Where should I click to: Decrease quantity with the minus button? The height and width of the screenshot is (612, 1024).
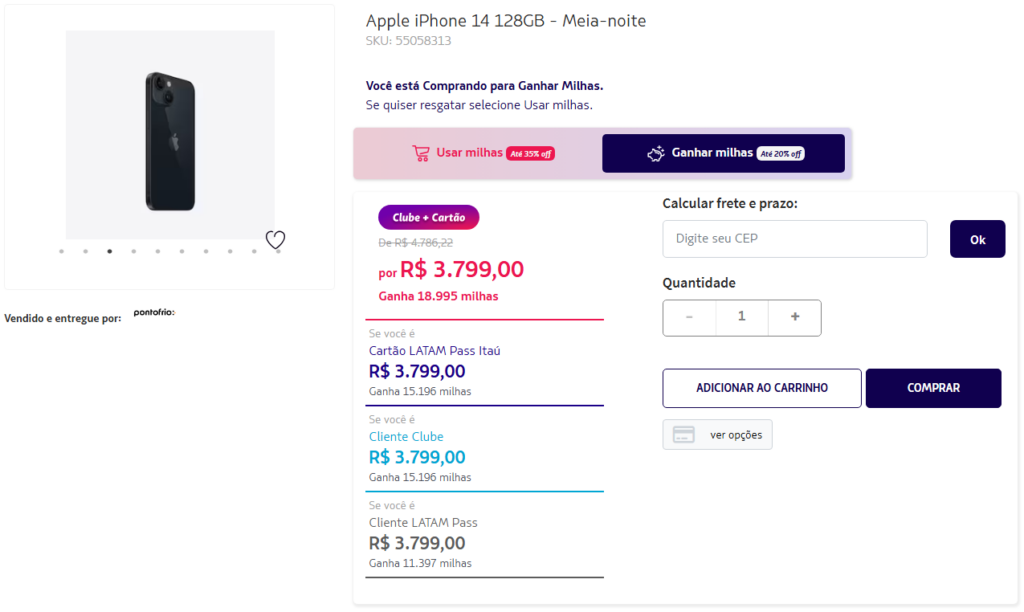[x=689, y=317]
